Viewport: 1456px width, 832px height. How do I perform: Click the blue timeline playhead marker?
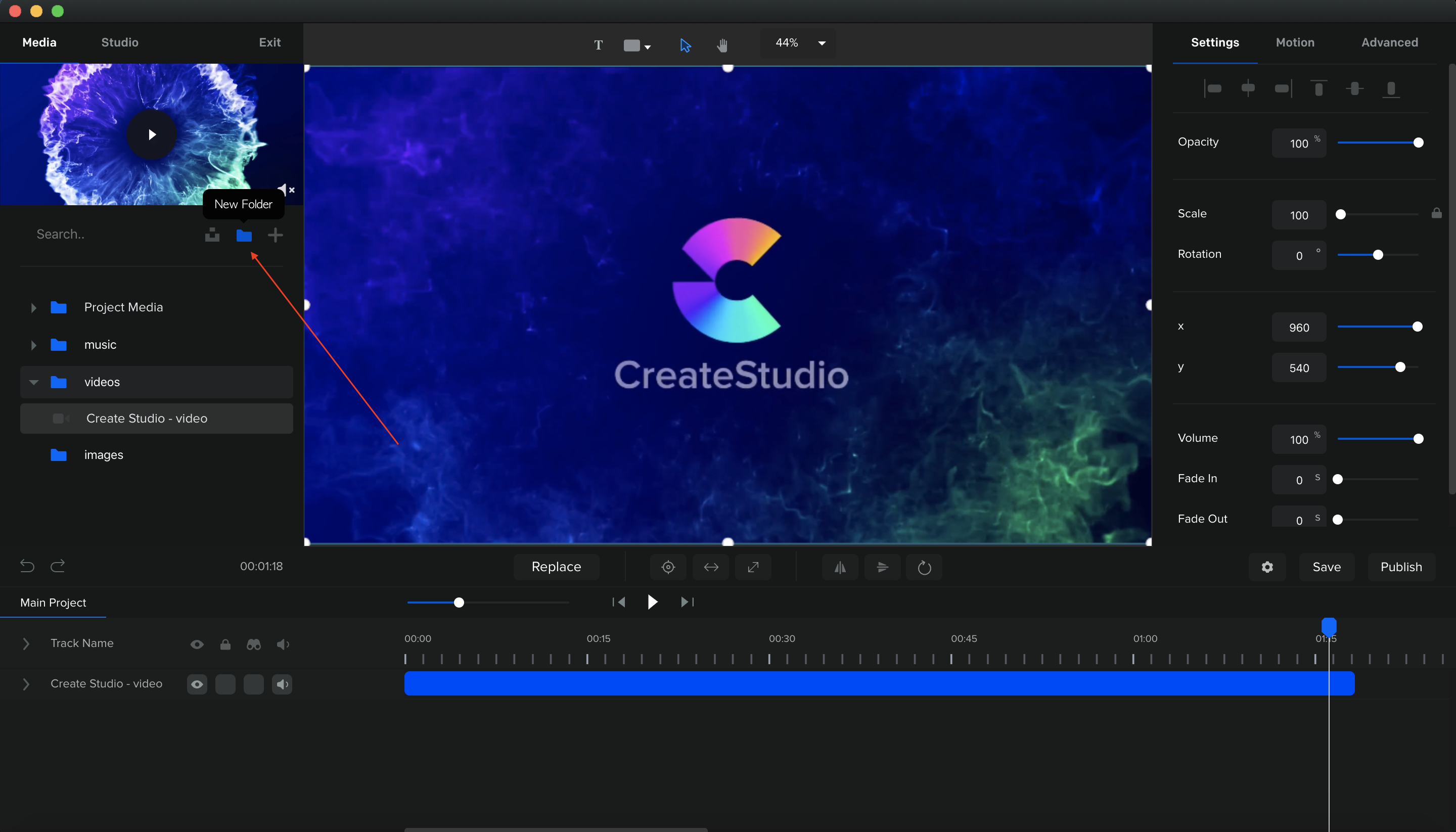coord(1329,626)
